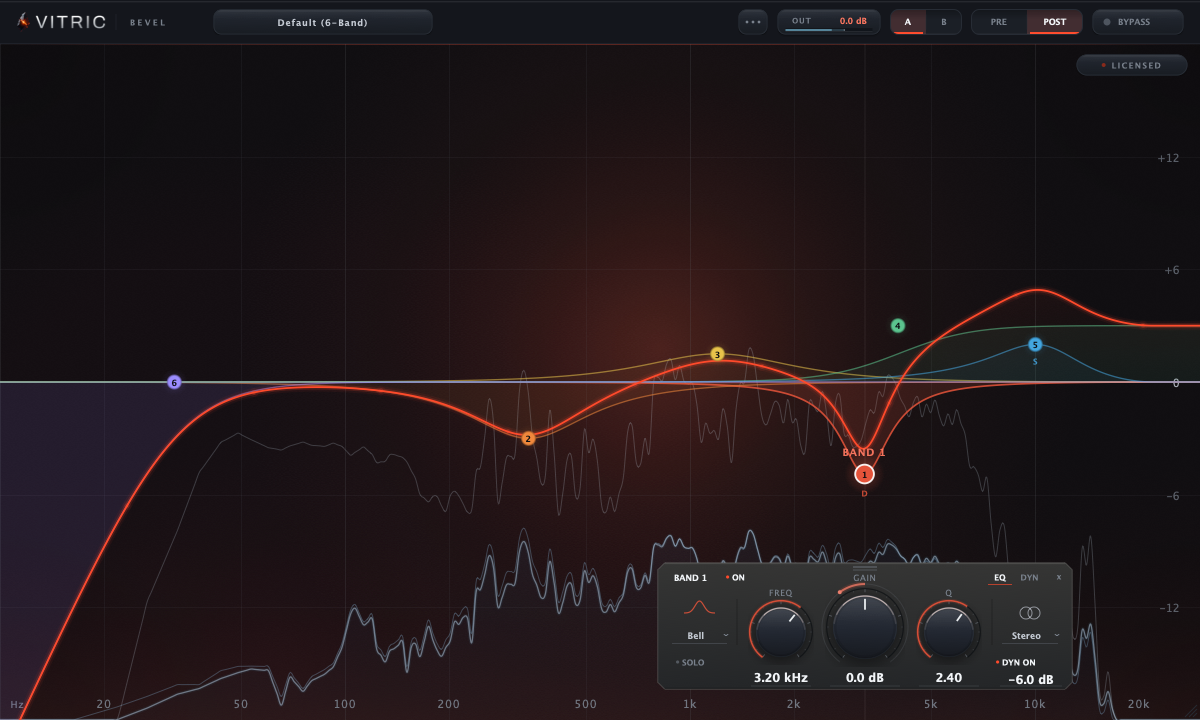Open the Stereo channel mode dropdown

click(x=1030, y=636)
